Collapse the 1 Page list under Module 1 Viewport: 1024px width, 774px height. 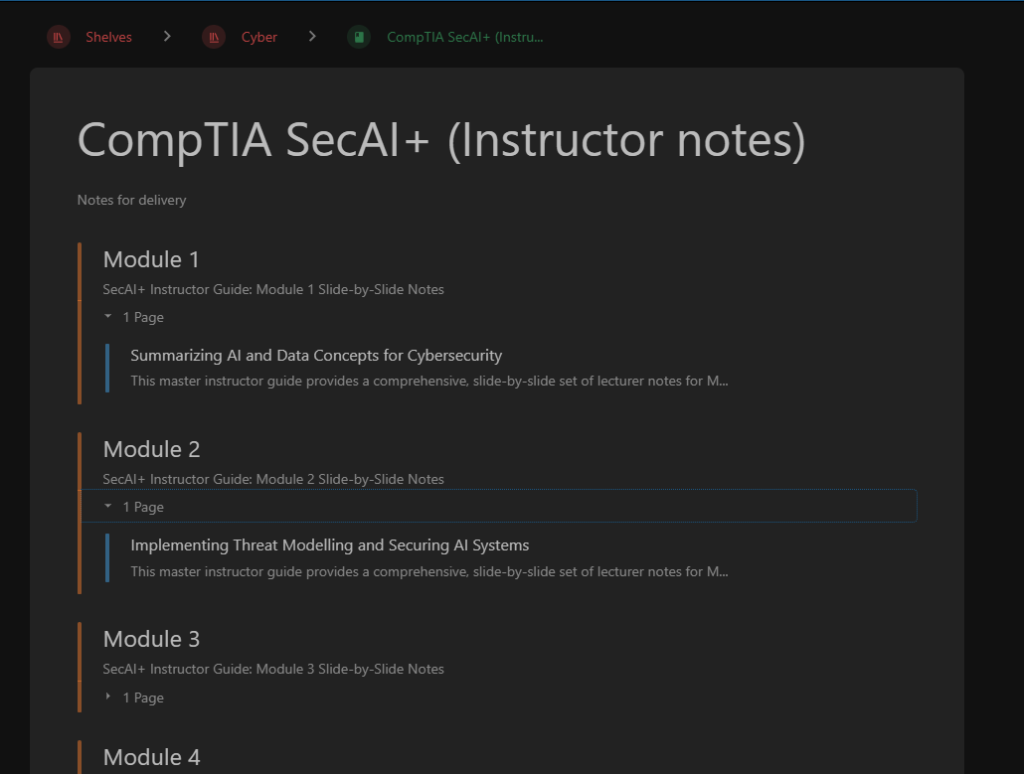tap(134, 317)
